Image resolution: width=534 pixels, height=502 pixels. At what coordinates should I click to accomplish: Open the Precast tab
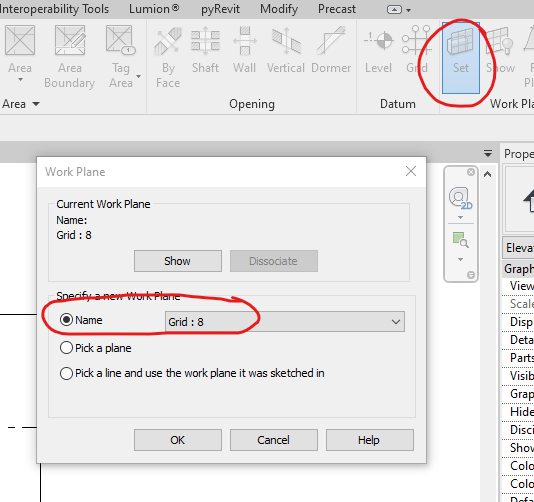tap(337, 9)
